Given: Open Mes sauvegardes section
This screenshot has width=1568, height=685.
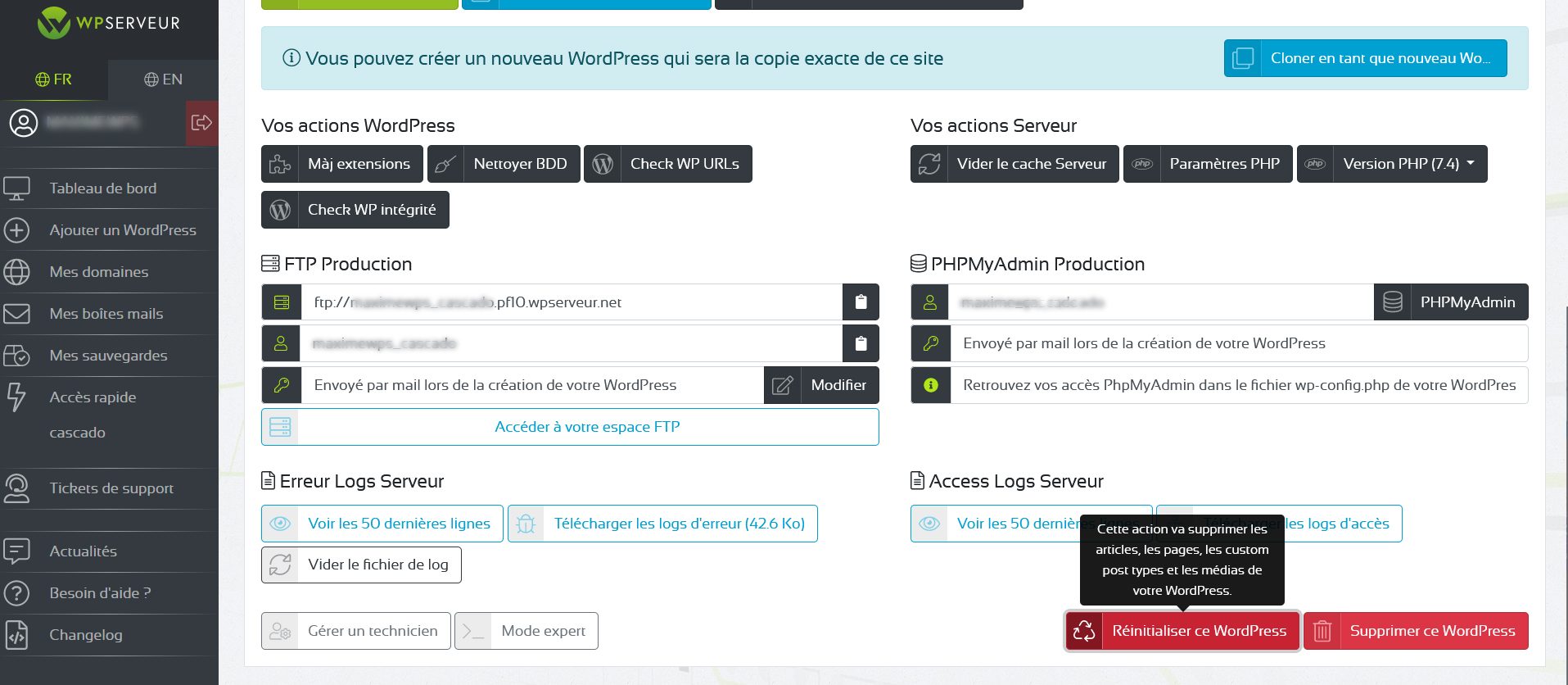Looking at the screenshot, I should [x=109, y=356].
